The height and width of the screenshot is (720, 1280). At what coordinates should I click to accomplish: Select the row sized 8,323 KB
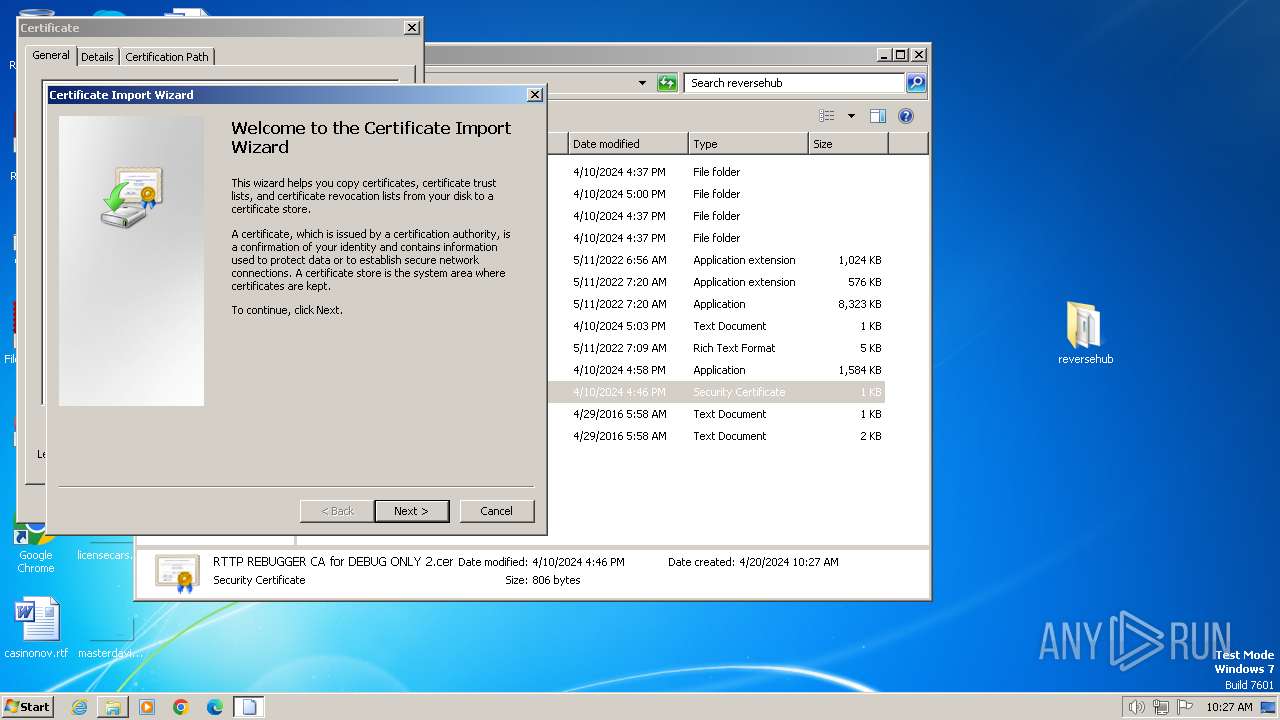[716, 304]
